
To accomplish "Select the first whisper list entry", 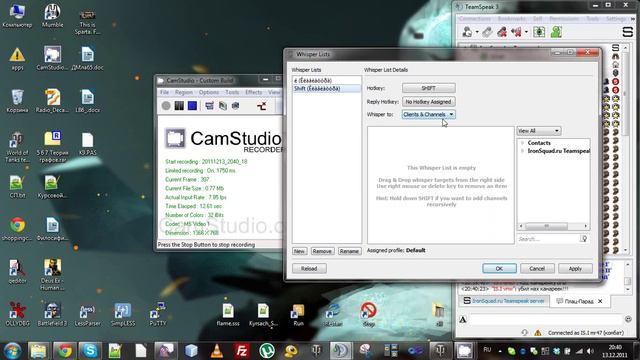I will click(327, 80).
